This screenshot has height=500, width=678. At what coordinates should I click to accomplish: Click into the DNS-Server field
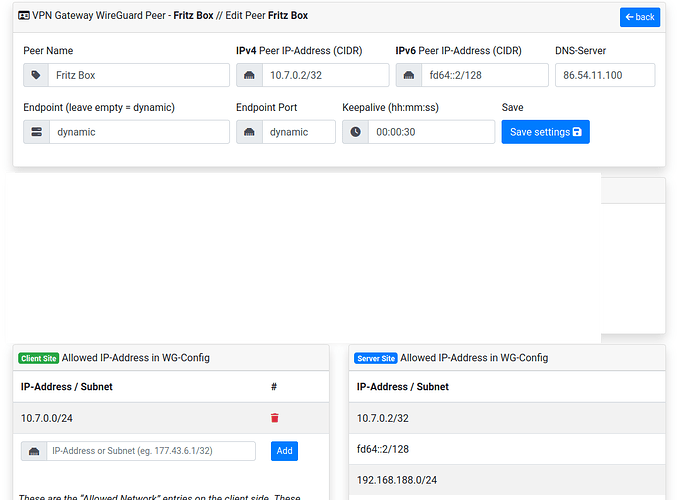tap(605, 75)
